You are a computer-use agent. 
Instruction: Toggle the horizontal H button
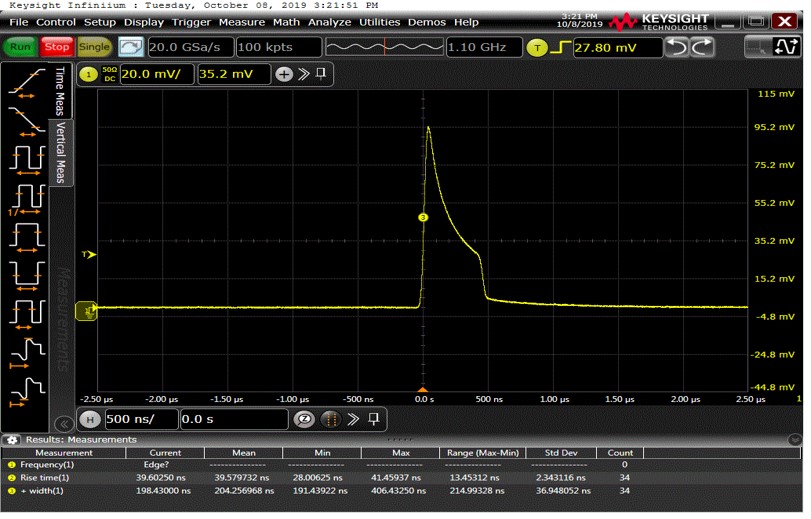[91, 419]
